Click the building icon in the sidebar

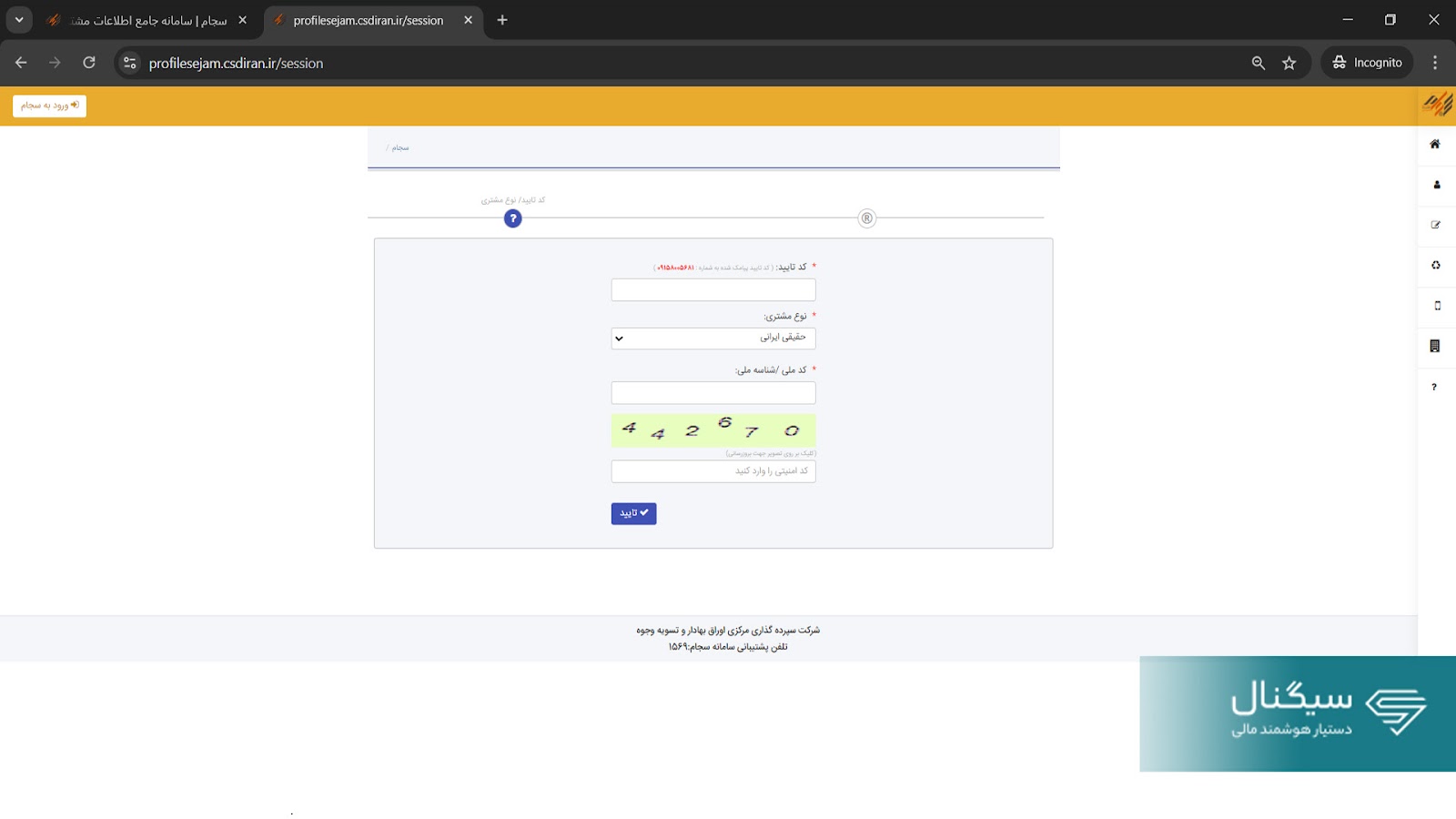(x=1435, y=346)
